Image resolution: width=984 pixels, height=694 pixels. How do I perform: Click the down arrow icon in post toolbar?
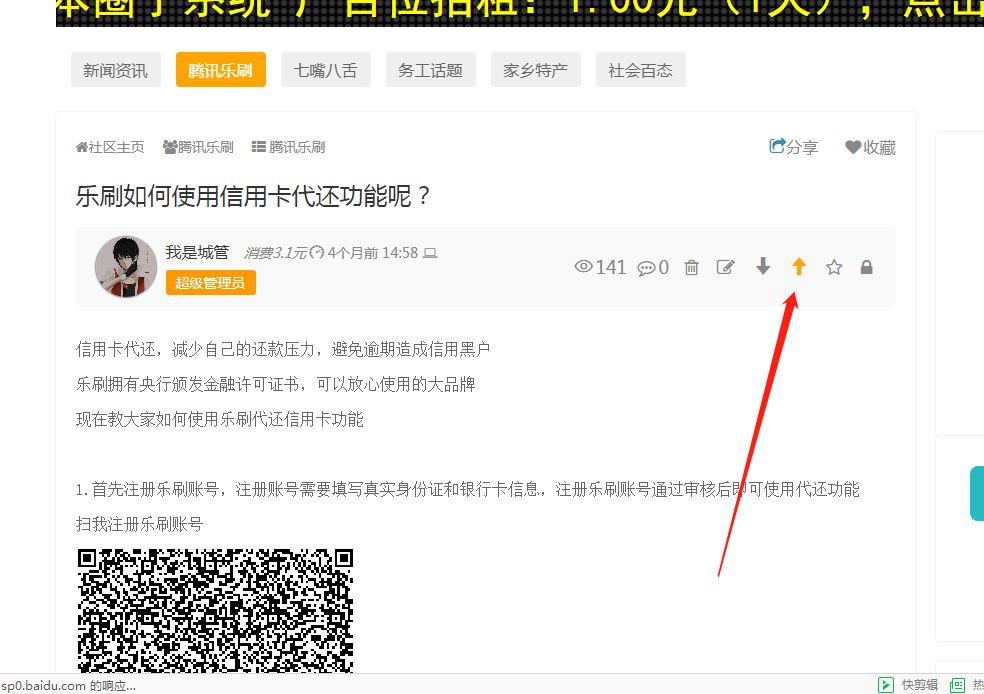(x=763, y=266)
